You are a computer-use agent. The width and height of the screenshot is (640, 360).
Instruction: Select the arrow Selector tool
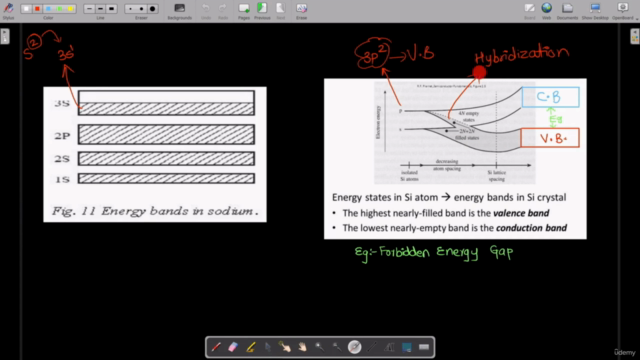point(268,347)
